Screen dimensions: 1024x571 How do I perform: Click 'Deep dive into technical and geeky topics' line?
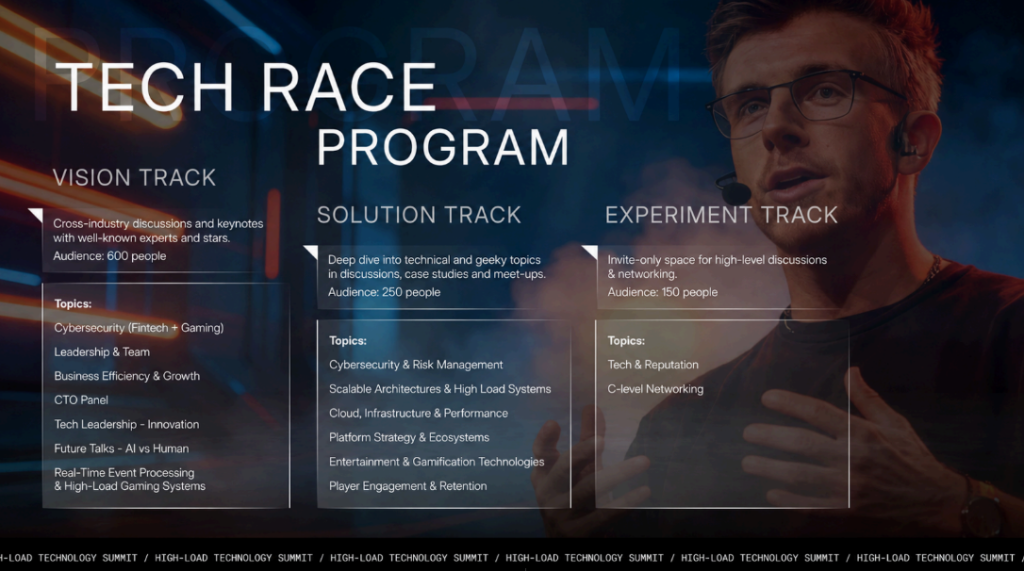(x=434, y=260)
